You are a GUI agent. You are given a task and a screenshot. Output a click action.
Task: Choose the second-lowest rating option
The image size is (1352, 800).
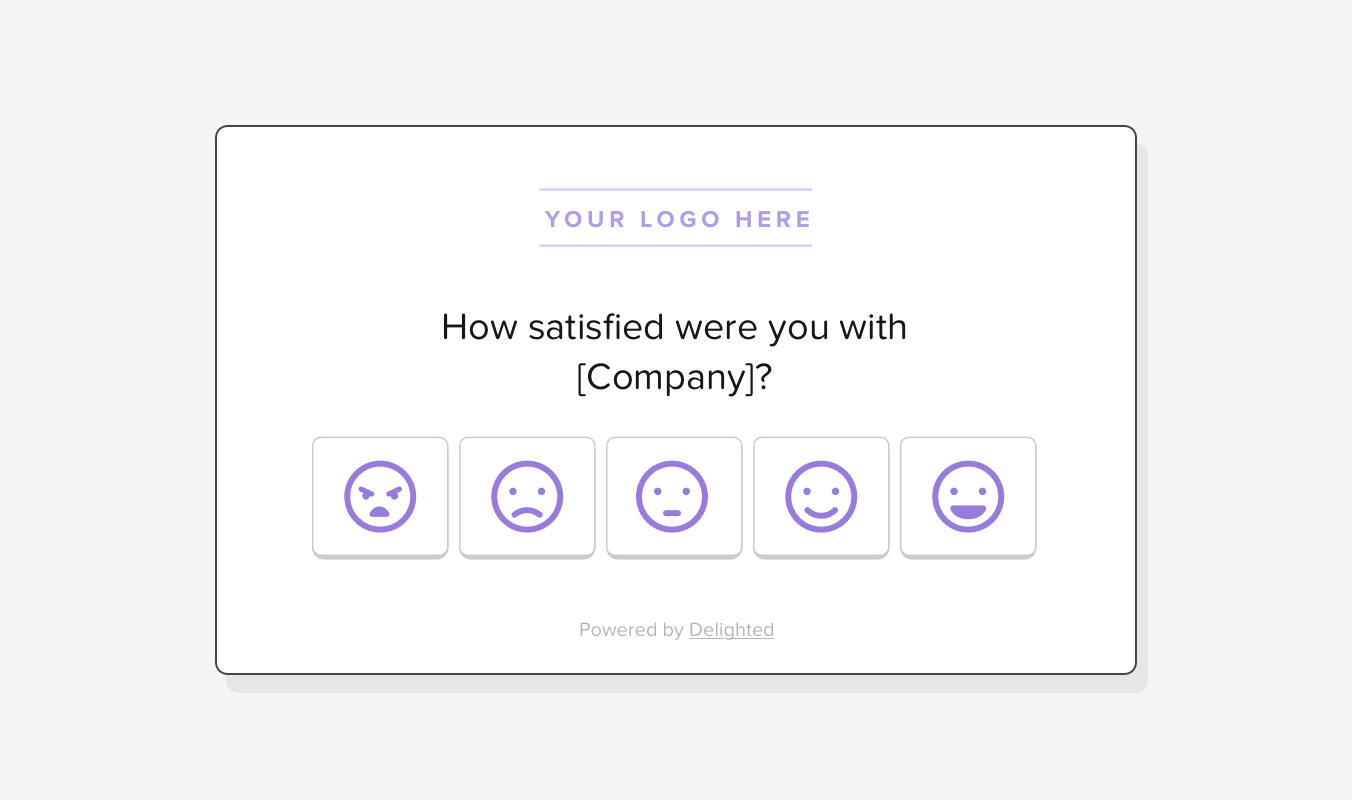[527, 496]
